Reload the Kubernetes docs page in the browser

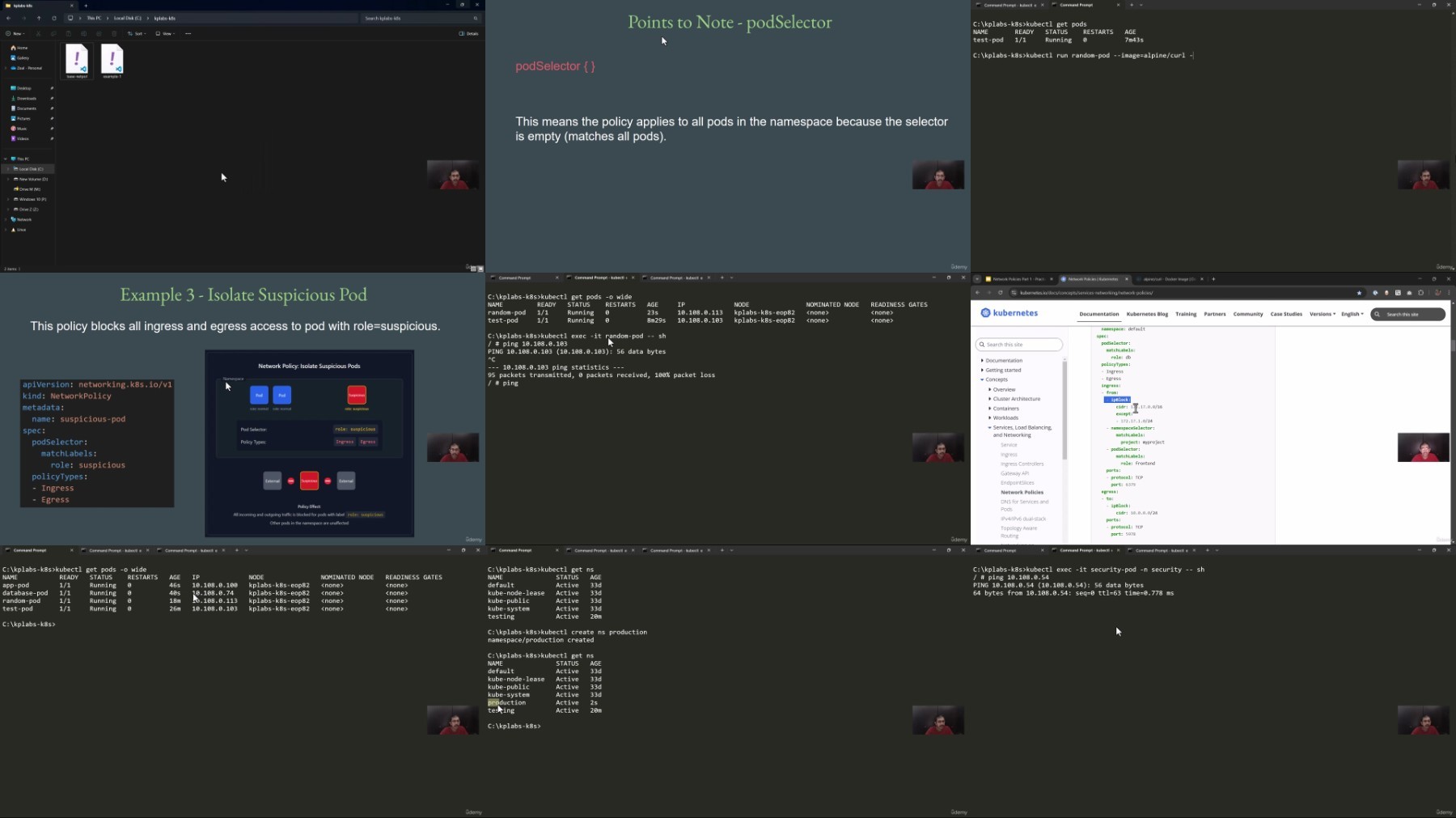pyautogui.click(x=1000, y=293)
